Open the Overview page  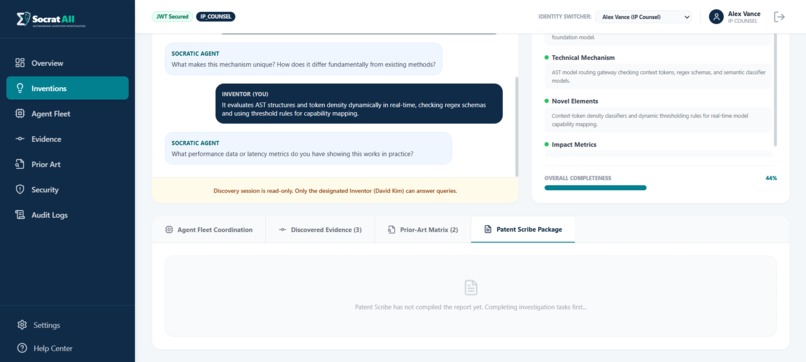tap(67, 63)
